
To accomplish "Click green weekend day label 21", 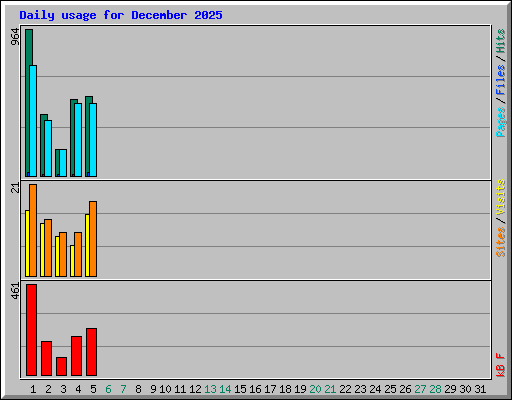I will tap(330, 389).
